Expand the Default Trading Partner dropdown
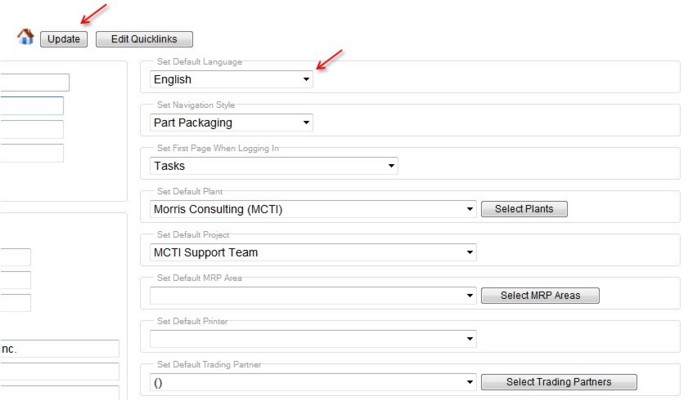This screenshot has height=401, width=684. tap(313, 382)
